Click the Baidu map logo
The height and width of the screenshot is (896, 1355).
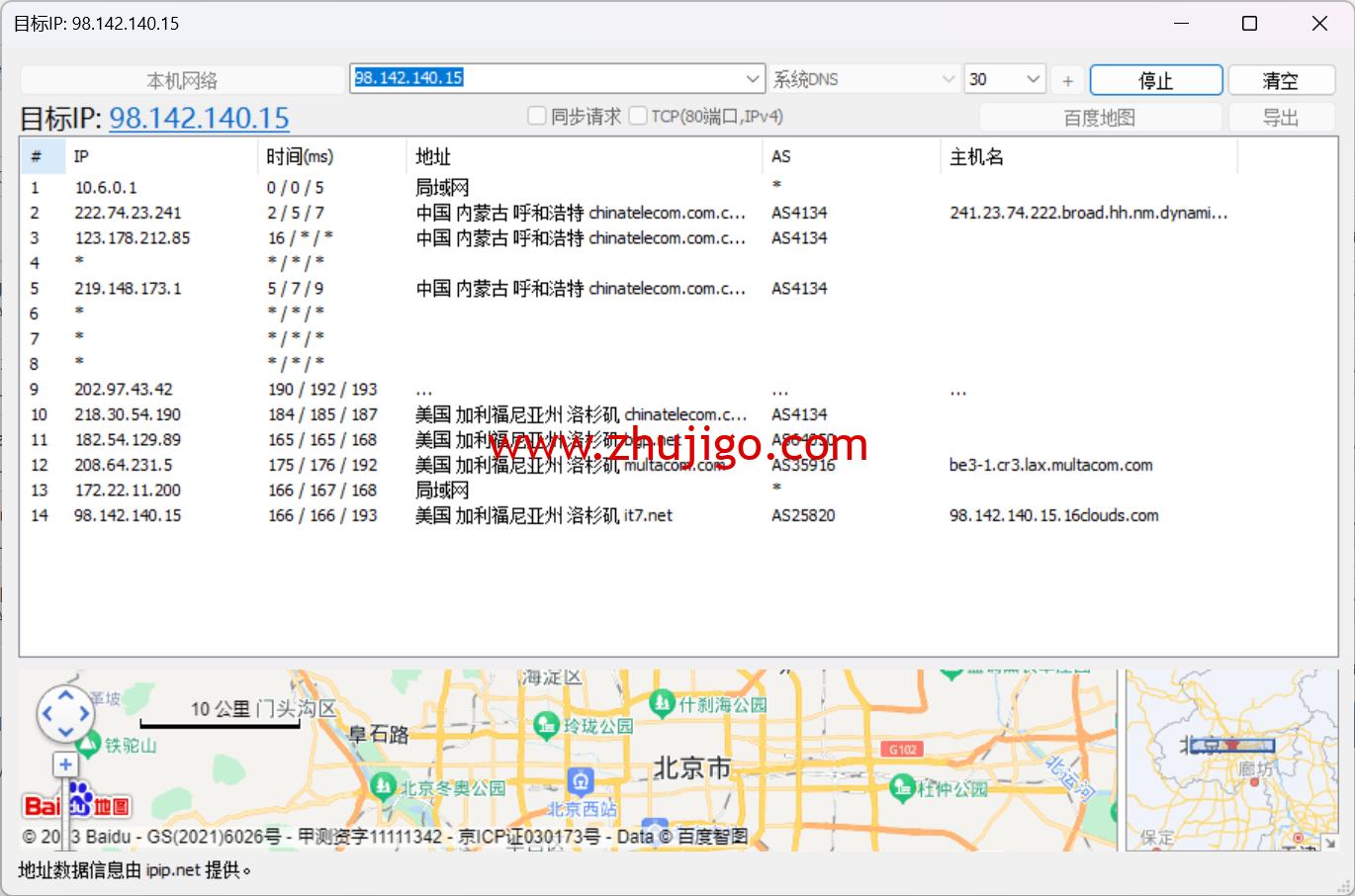coord(76,803)
